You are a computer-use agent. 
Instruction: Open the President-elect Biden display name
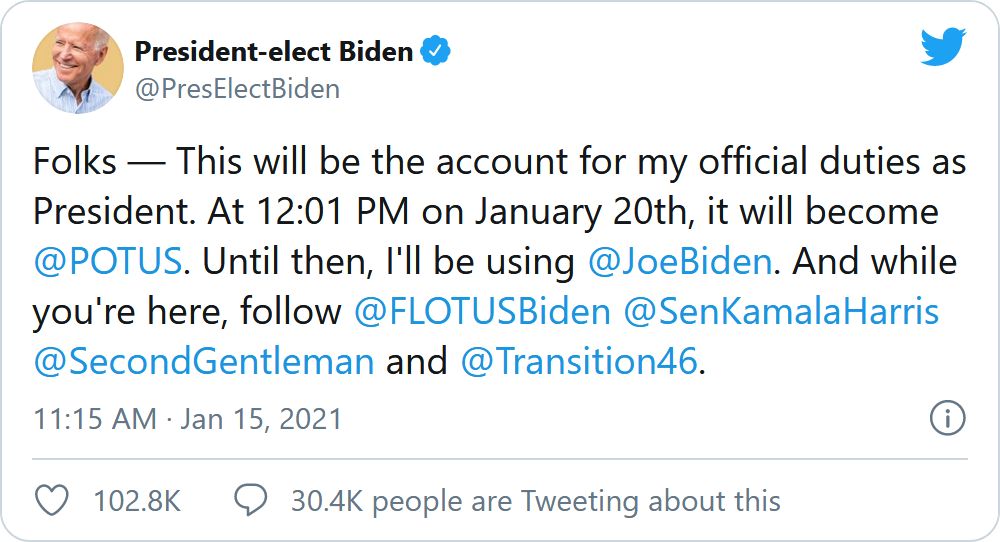(x=273, y=52)
